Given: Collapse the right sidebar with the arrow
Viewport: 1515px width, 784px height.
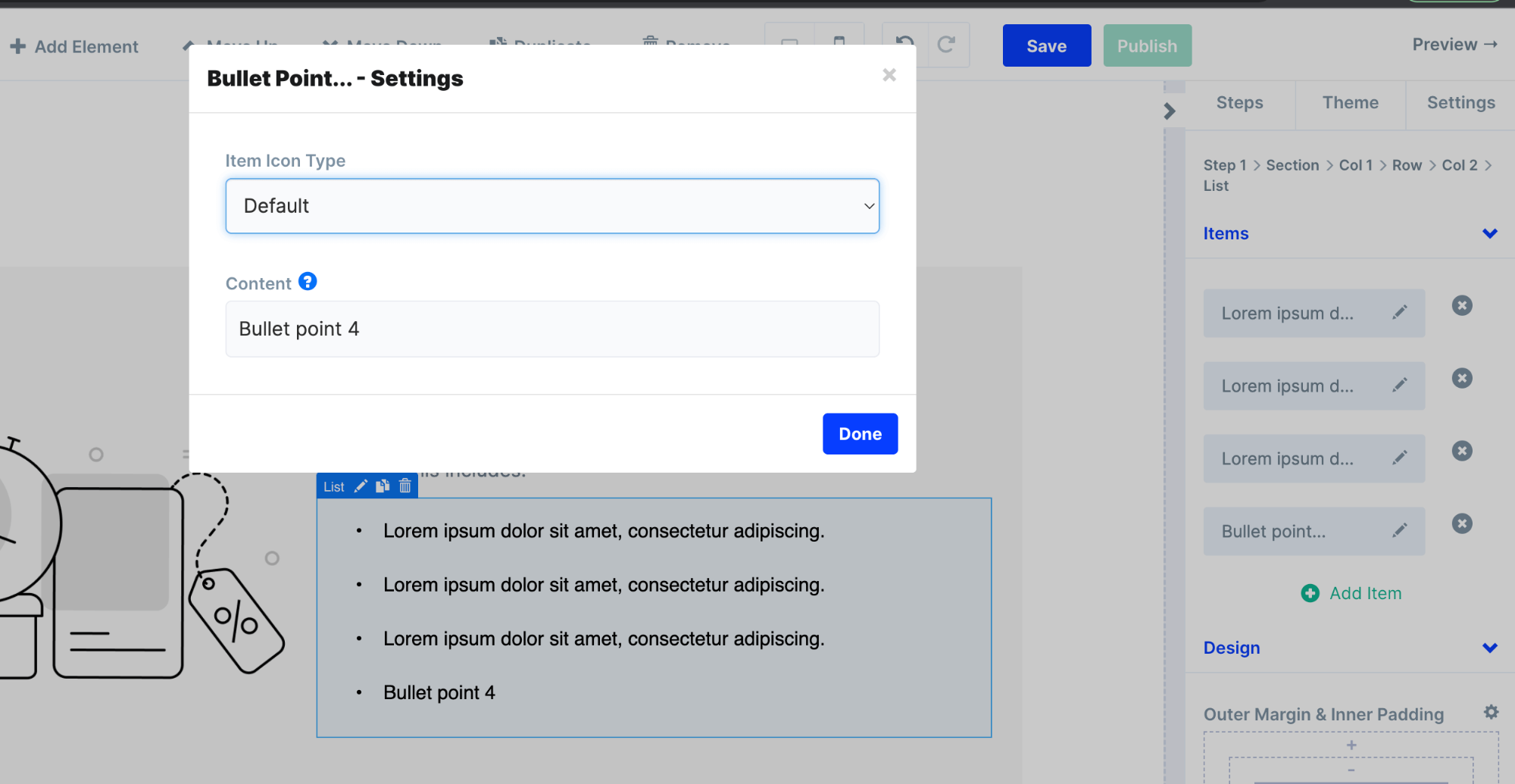Looking at the screenshot, I should click(1170, 111).
